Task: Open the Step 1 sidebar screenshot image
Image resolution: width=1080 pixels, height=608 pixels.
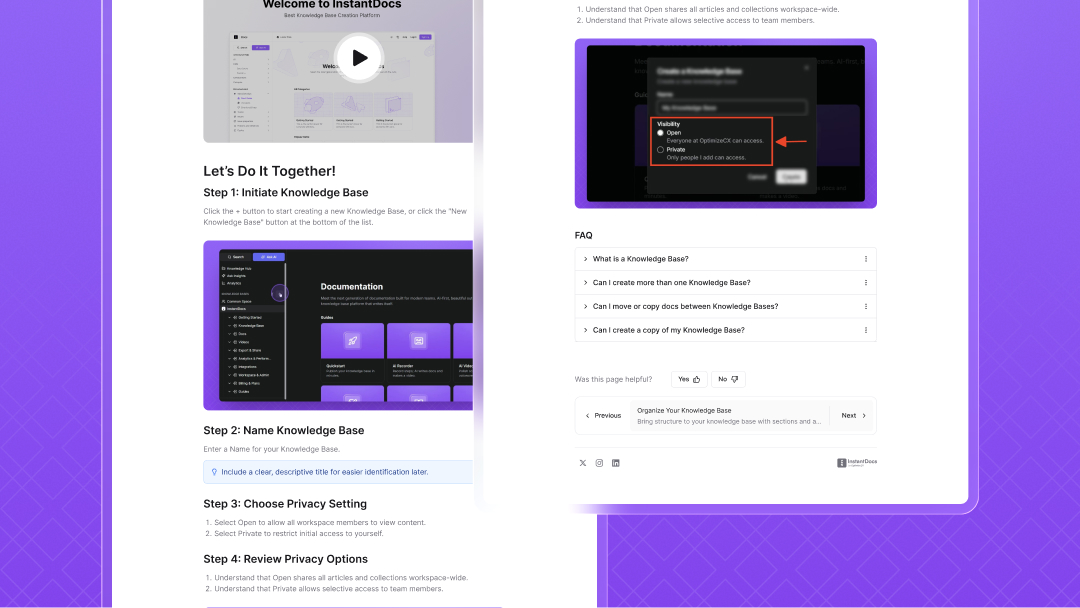Action: (338, 325)
